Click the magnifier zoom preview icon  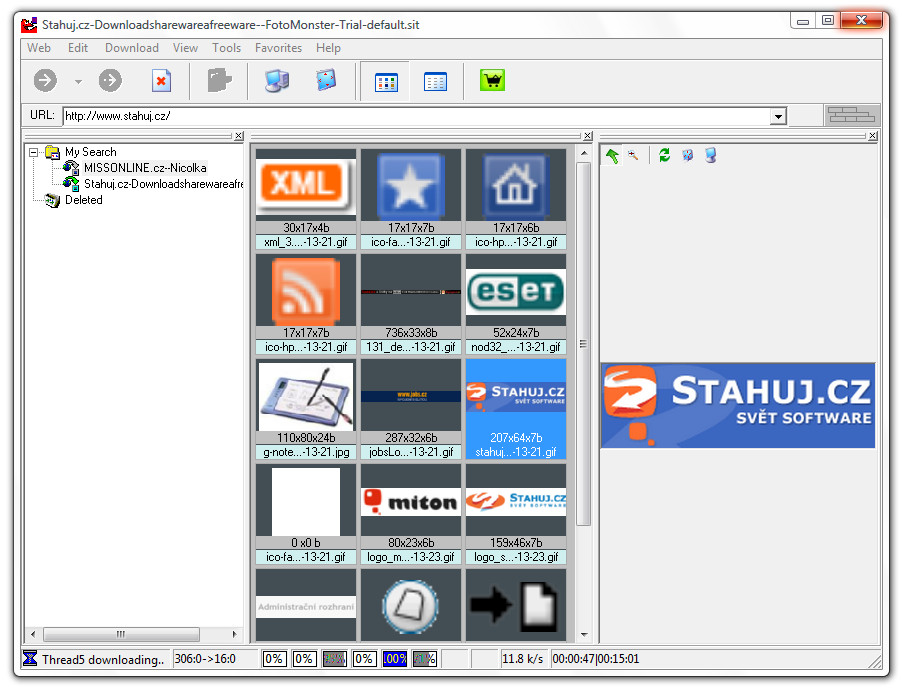(x=633, y=155)
